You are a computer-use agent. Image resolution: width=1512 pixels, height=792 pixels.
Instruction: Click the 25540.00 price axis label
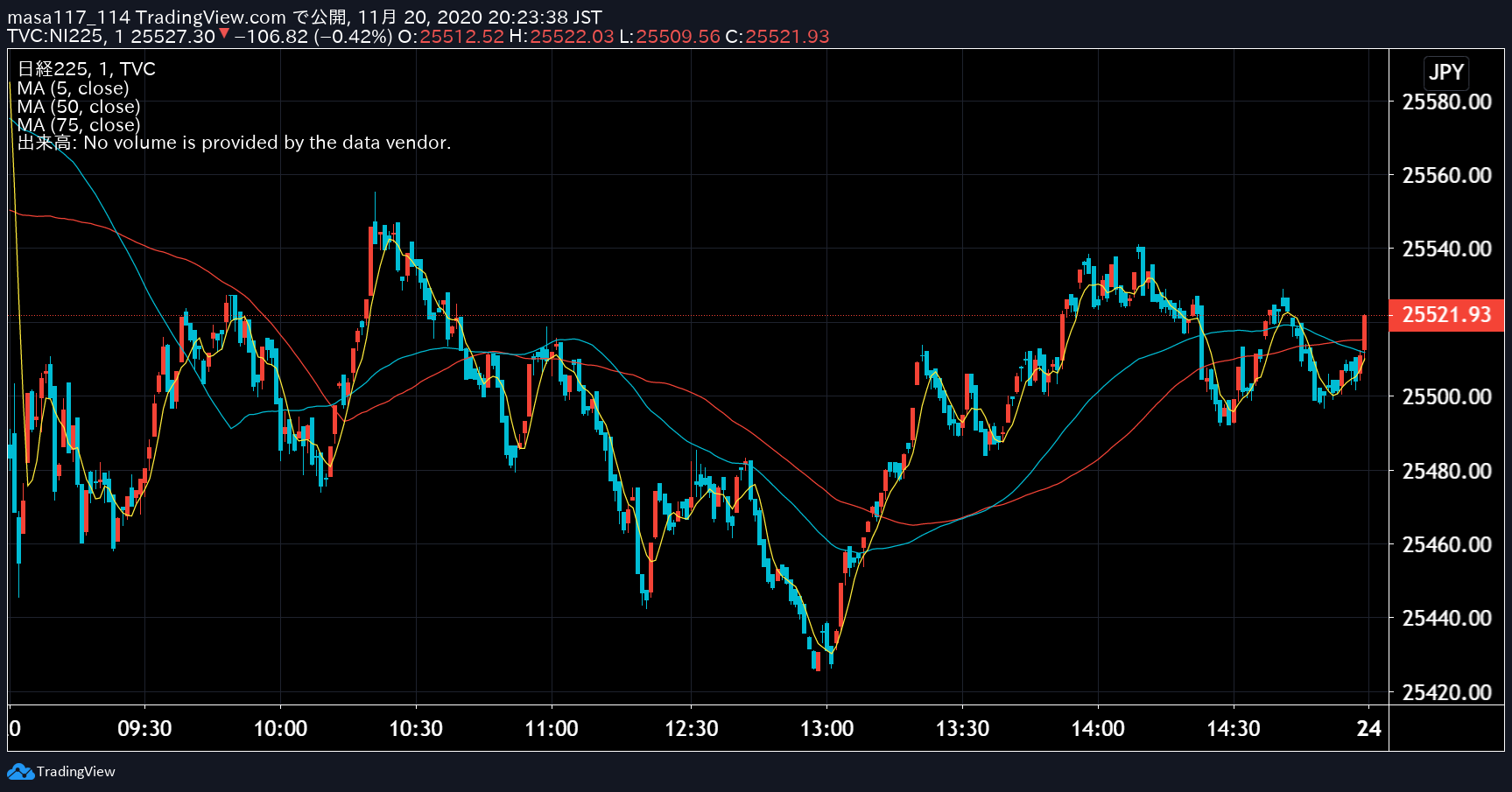click(1446, 249)
